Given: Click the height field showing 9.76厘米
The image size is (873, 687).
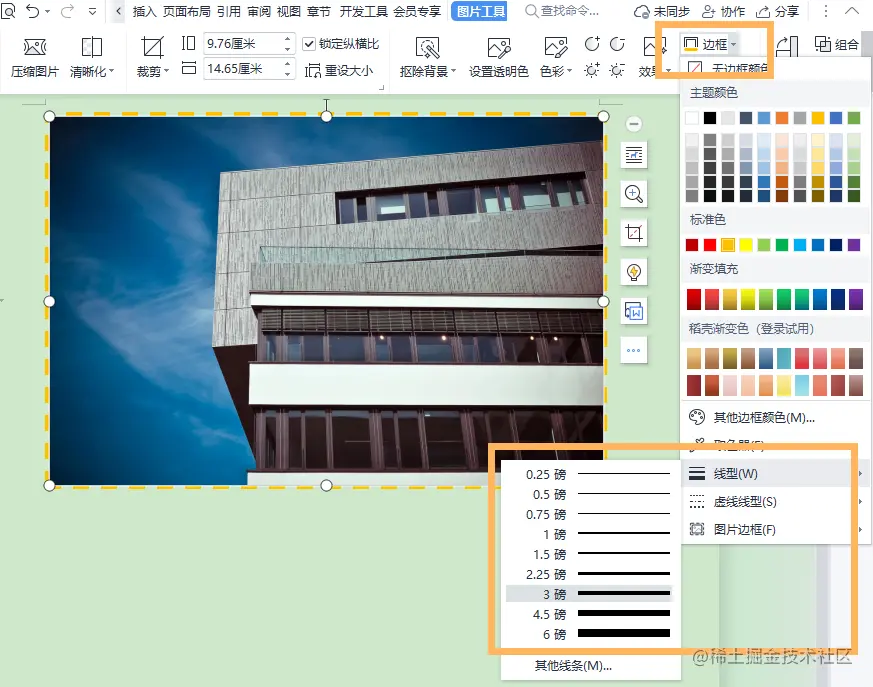Looking at the screenshot, I should click(243, 43).
